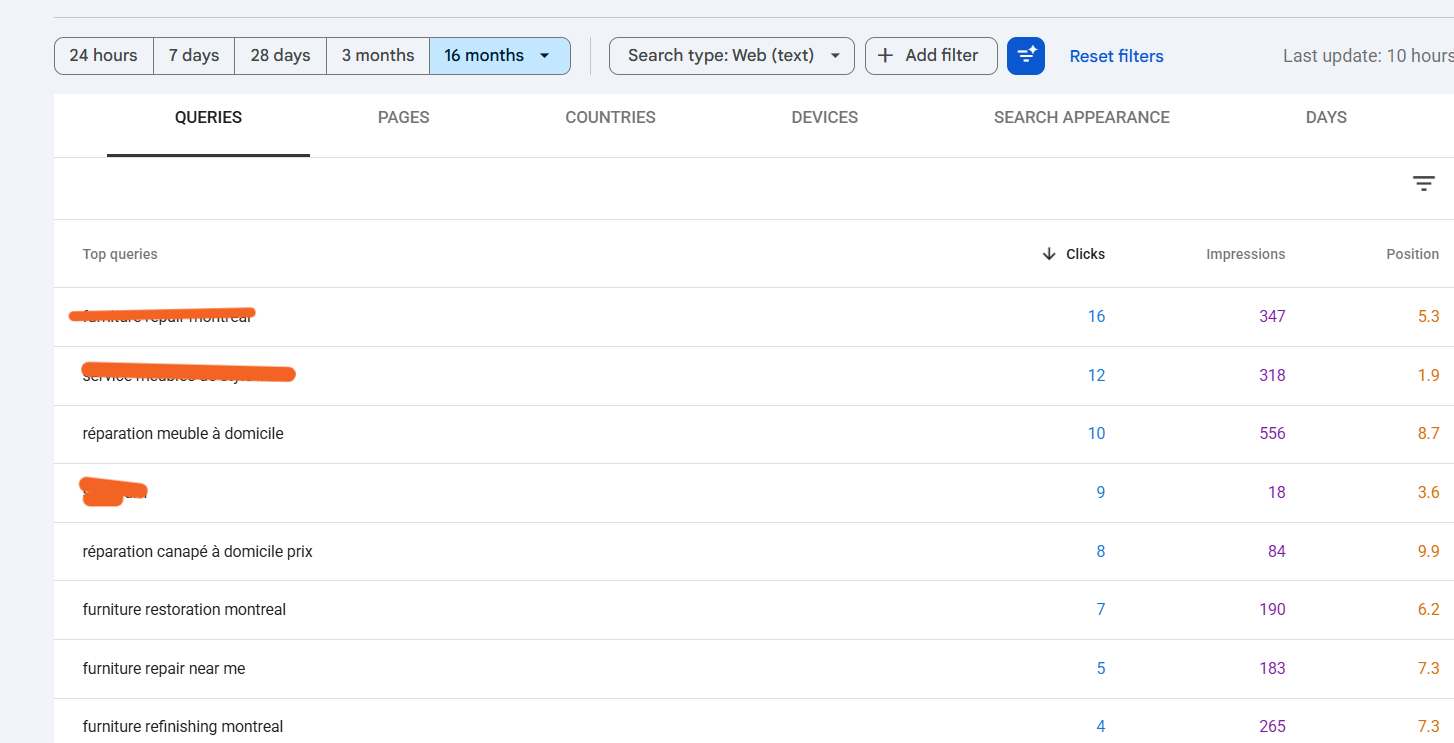
Task: Select the query 'réparation canapé à domicile prix'
Action: pyautogui.click(x=198, y=552)
